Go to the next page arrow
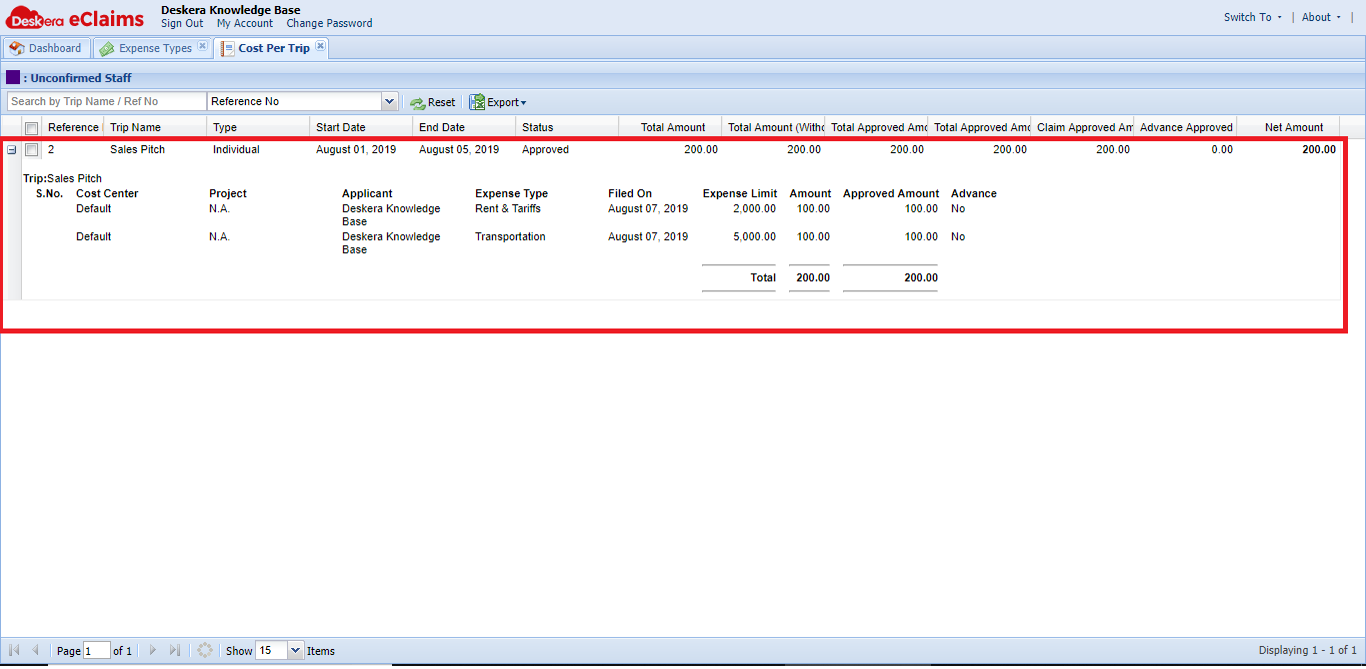This screenshot has height=669, width=1366. coord(153,650)
